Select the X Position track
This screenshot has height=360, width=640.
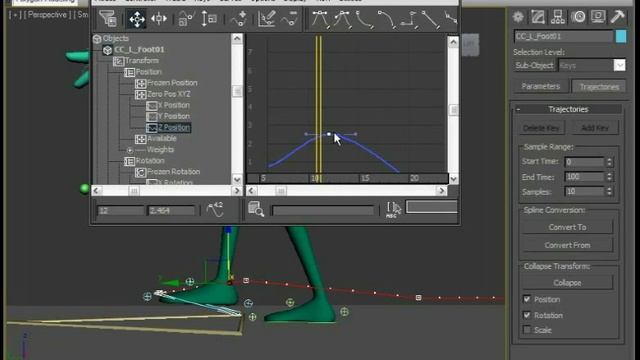(x=173, y=105)
